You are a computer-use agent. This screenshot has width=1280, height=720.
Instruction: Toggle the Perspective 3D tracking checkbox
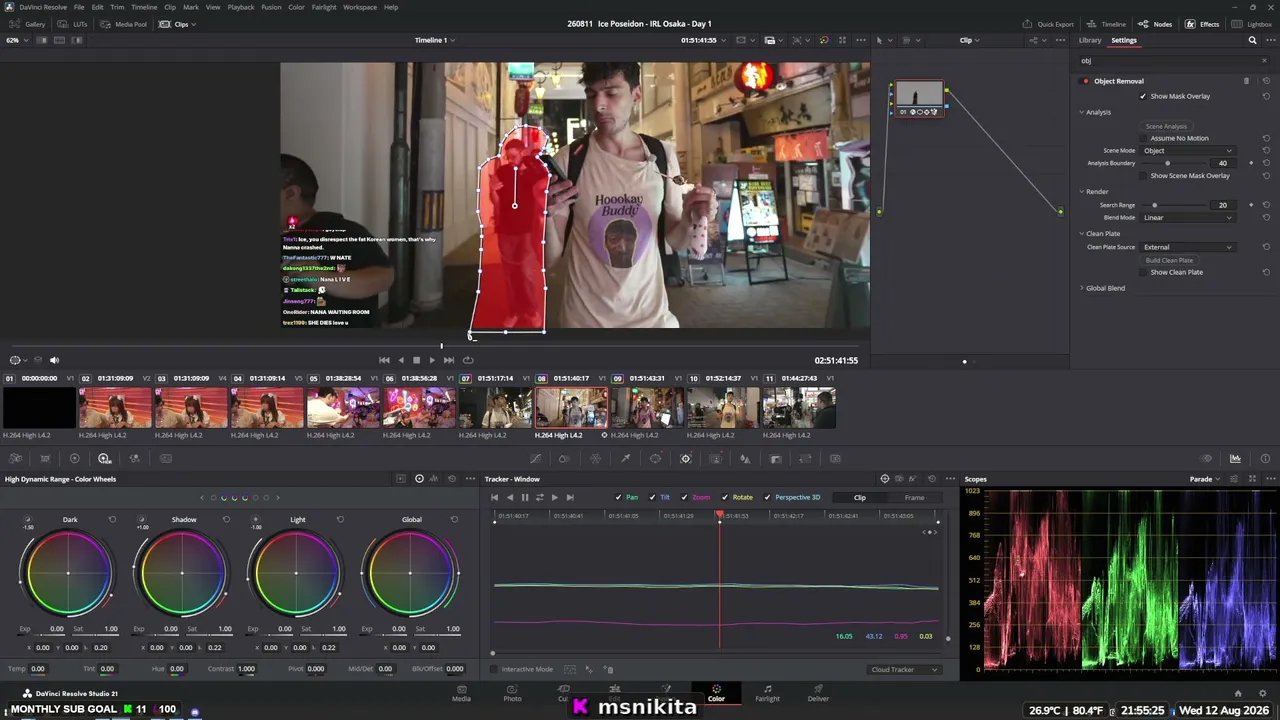pos(767,497)
